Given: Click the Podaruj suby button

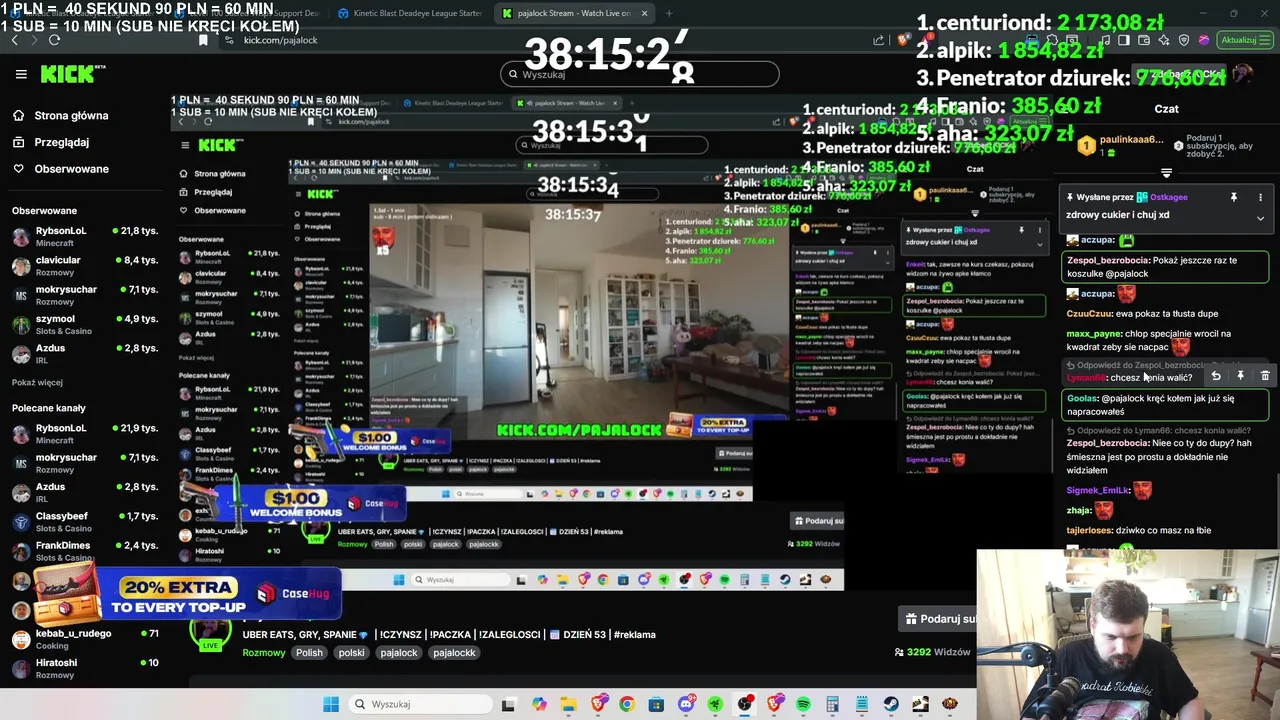Looking at the screenshot, I should point(938,619).
